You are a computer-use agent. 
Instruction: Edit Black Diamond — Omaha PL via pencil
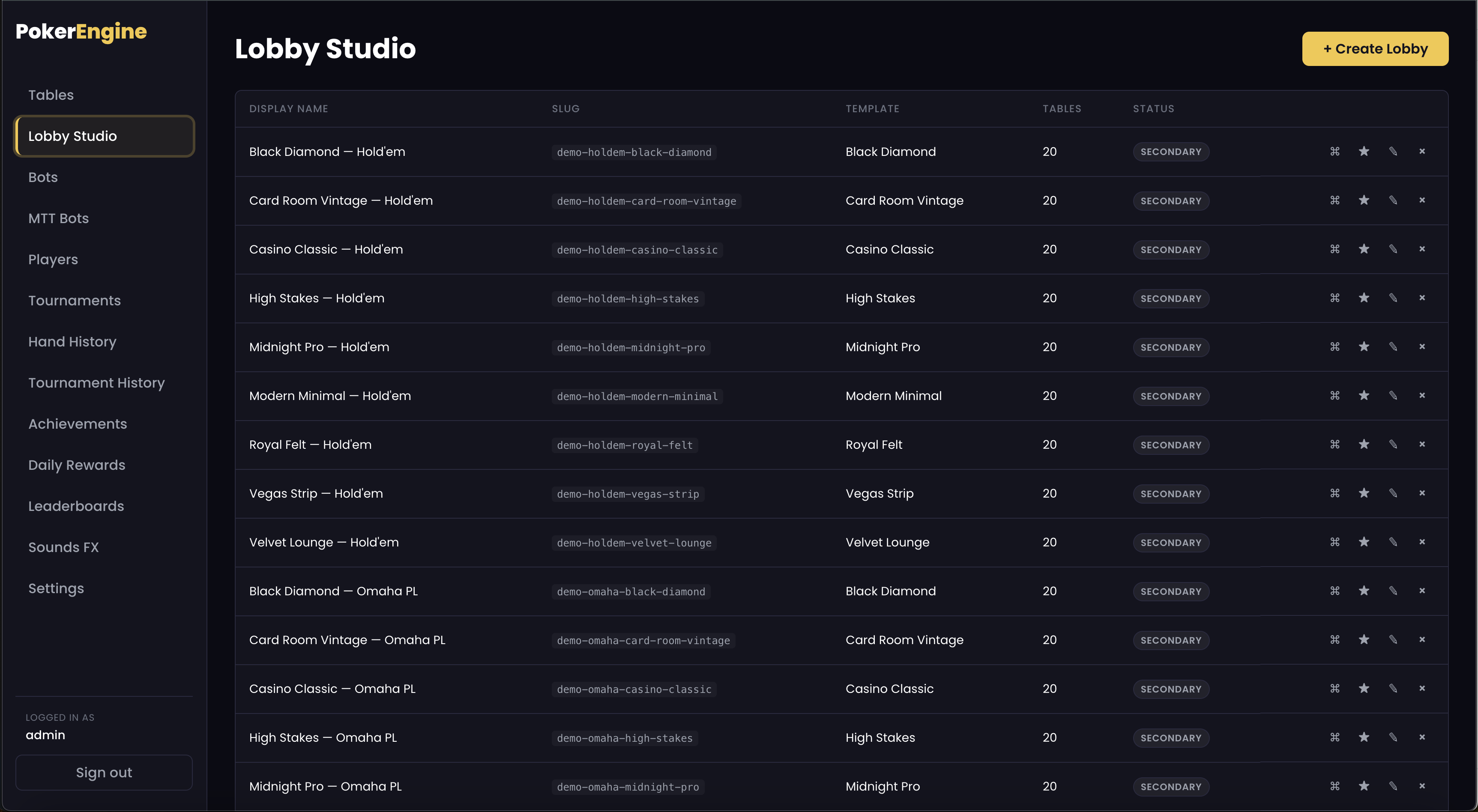tap(1393, 590)
